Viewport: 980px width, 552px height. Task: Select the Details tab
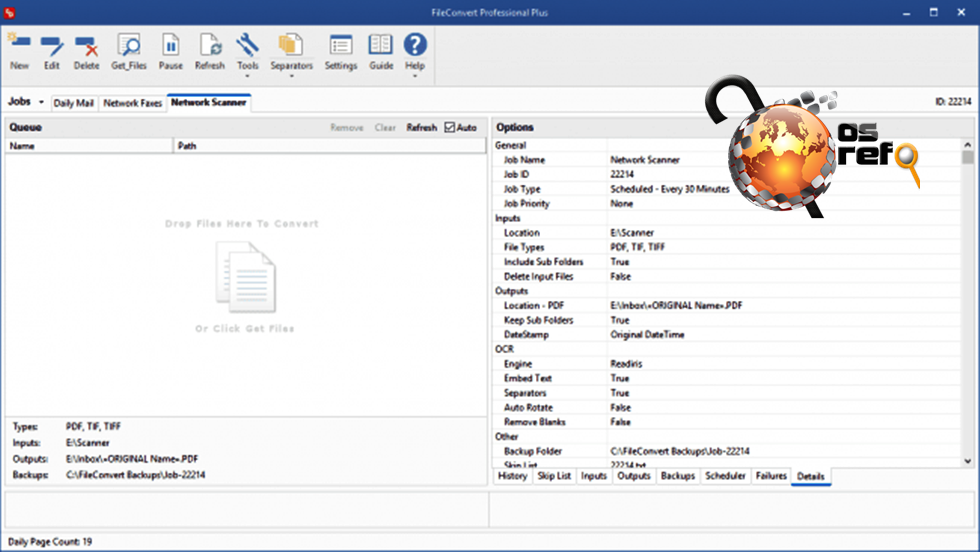[x=811, y=476]
